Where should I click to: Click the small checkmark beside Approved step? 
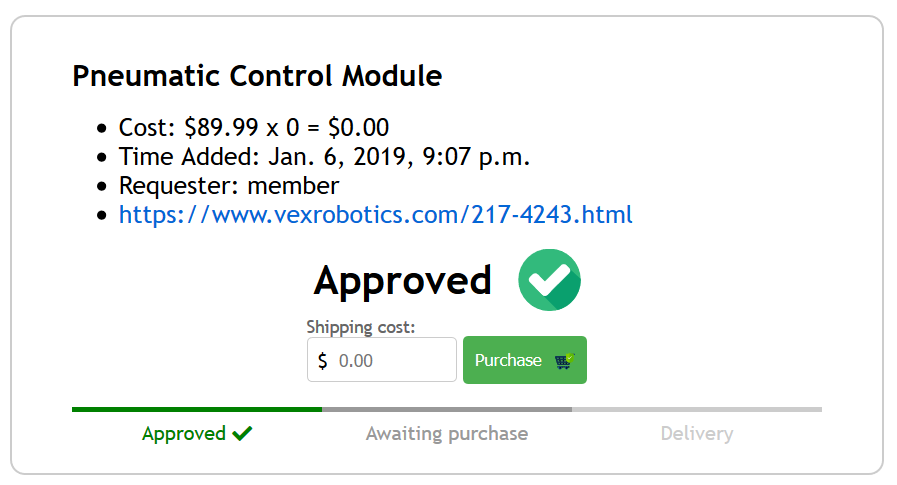(x=243, y=434)
